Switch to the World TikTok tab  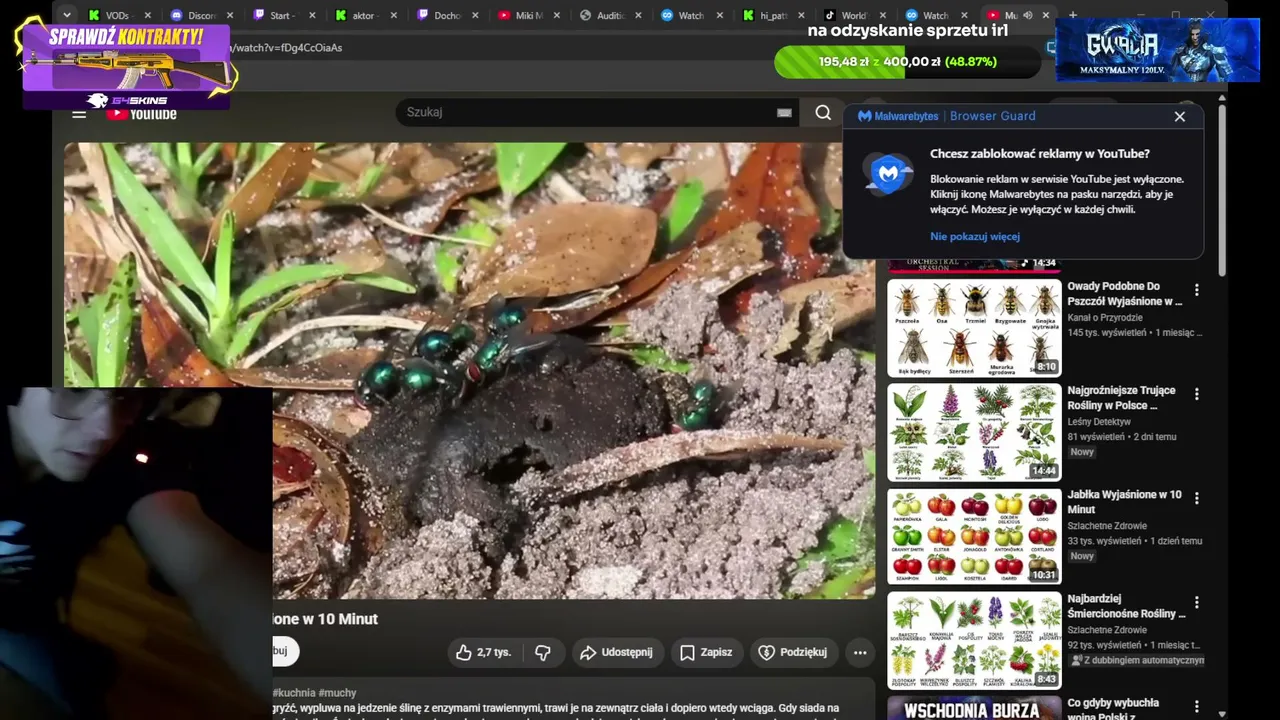854,16
